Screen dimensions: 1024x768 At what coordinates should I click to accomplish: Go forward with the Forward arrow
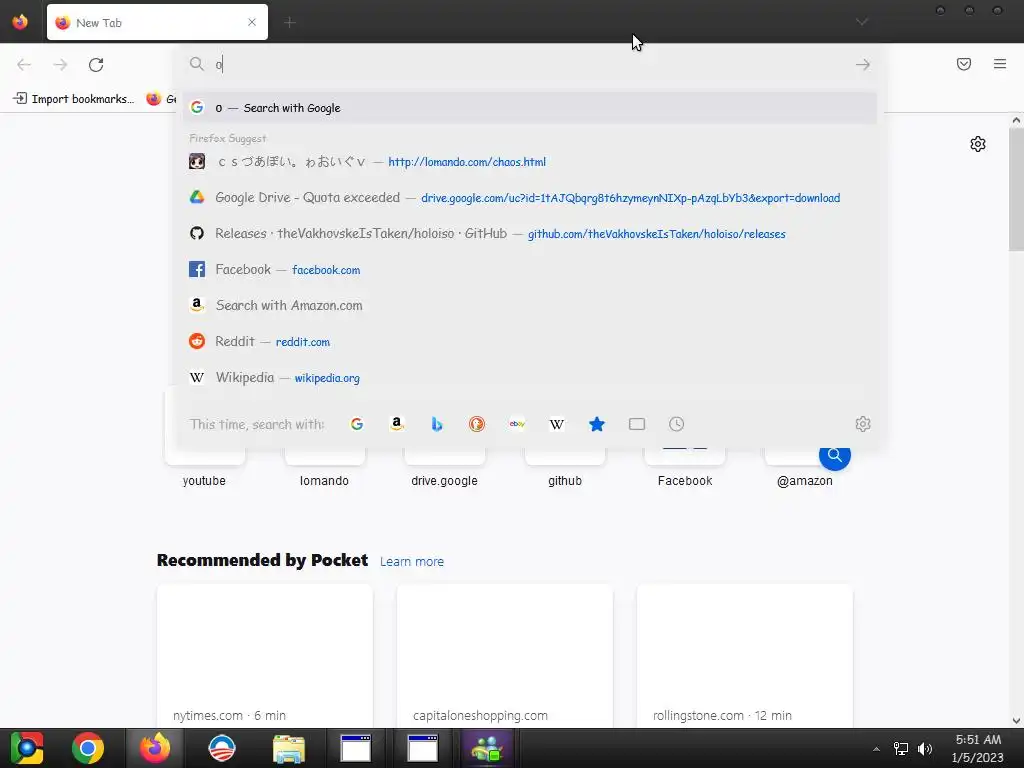pos(60,65)
